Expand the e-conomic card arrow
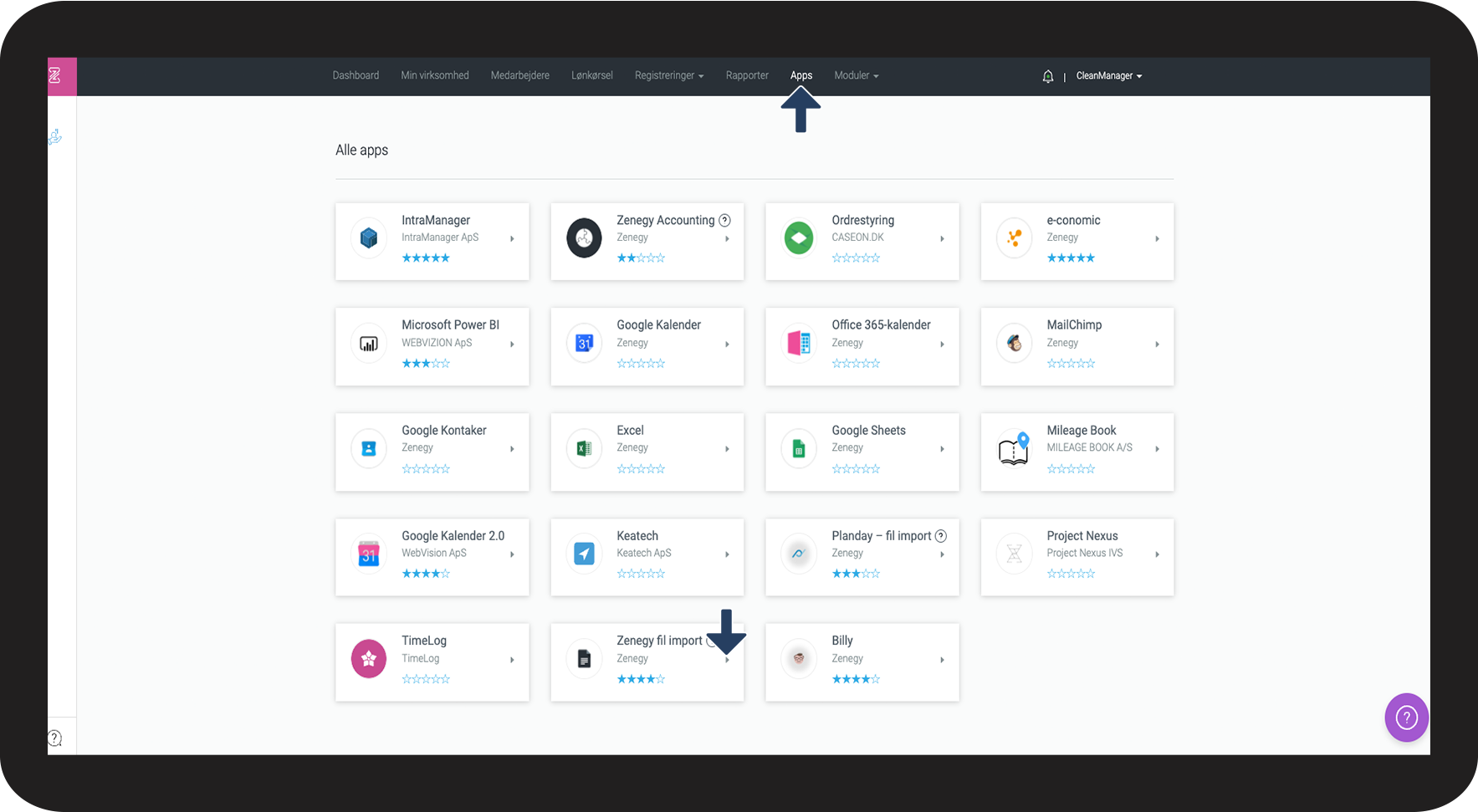The height and width of the screenshot is (812, 1478). [x=1157, y=239]
